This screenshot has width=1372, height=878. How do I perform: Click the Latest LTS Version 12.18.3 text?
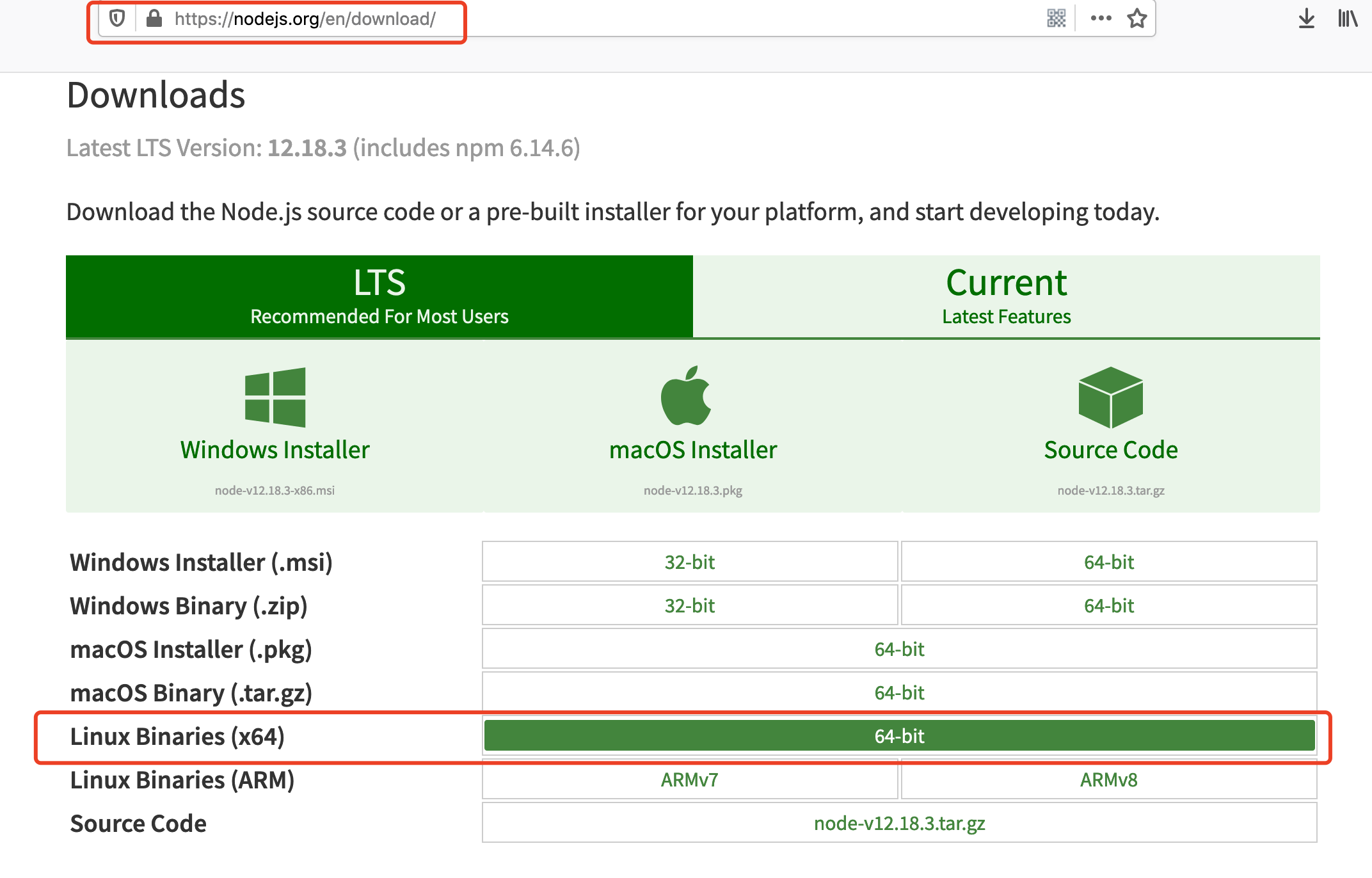pos(323,148)
